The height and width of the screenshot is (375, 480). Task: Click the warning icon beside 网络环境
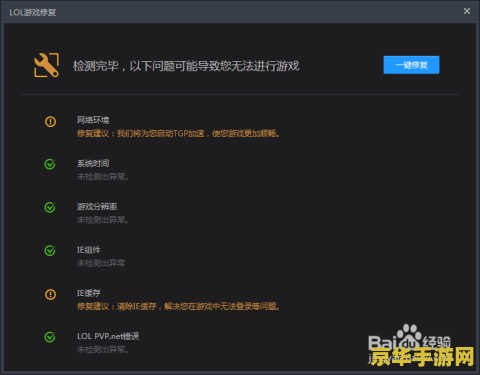(x=50, y=121)
